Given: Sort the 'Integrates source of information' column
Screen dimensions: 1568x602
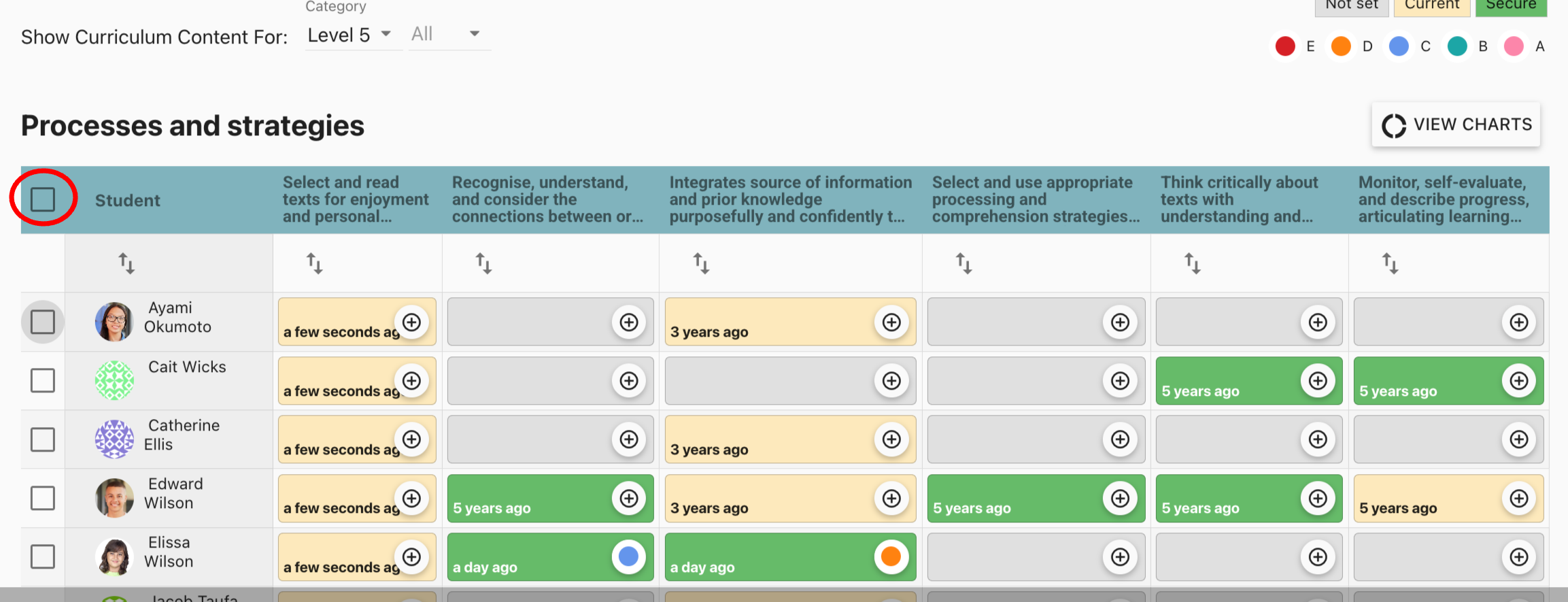Looking at the screenshot, I should 701,263.
